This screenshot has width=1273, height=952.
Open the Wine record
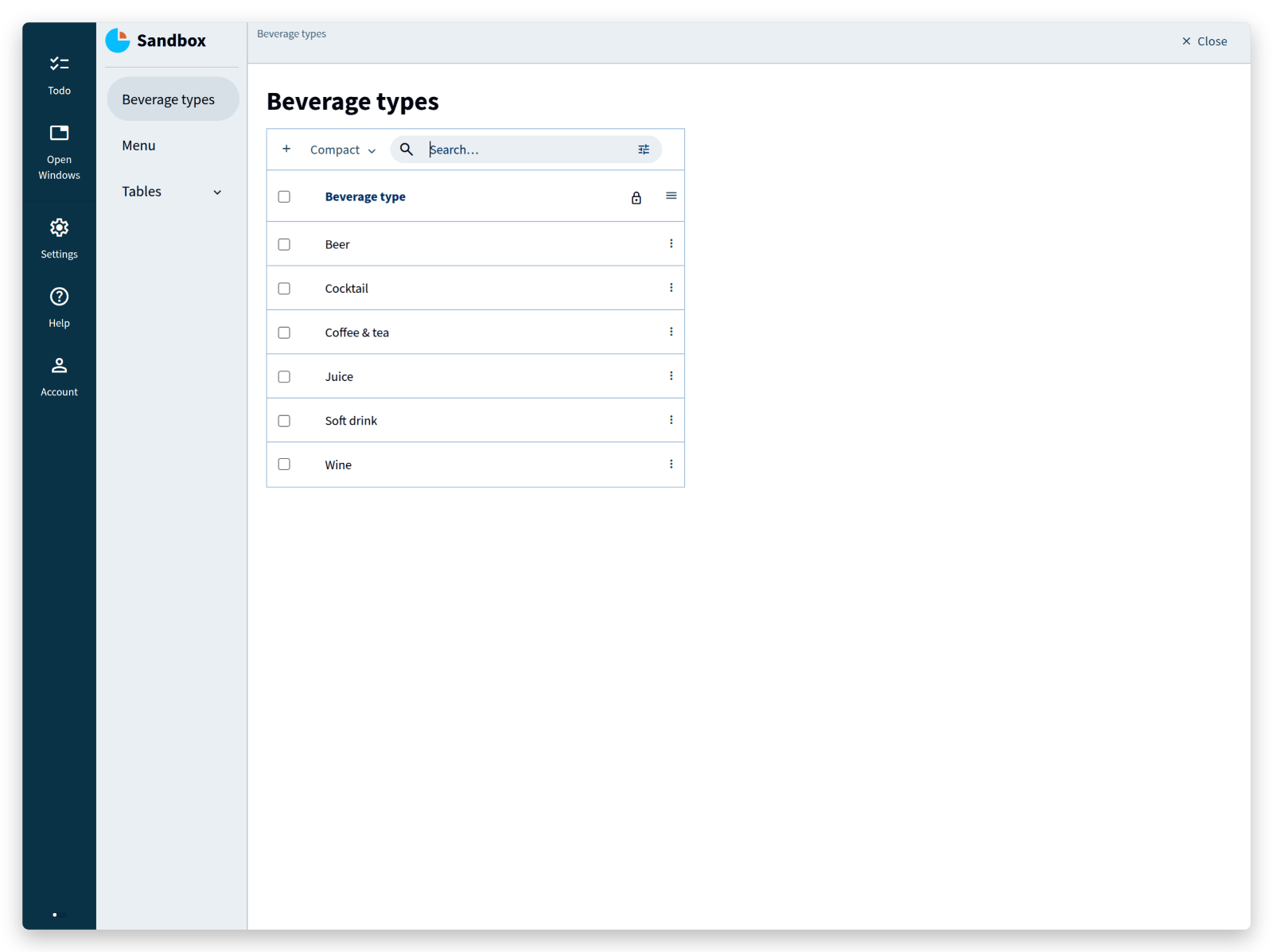click(x=338, y=465)
